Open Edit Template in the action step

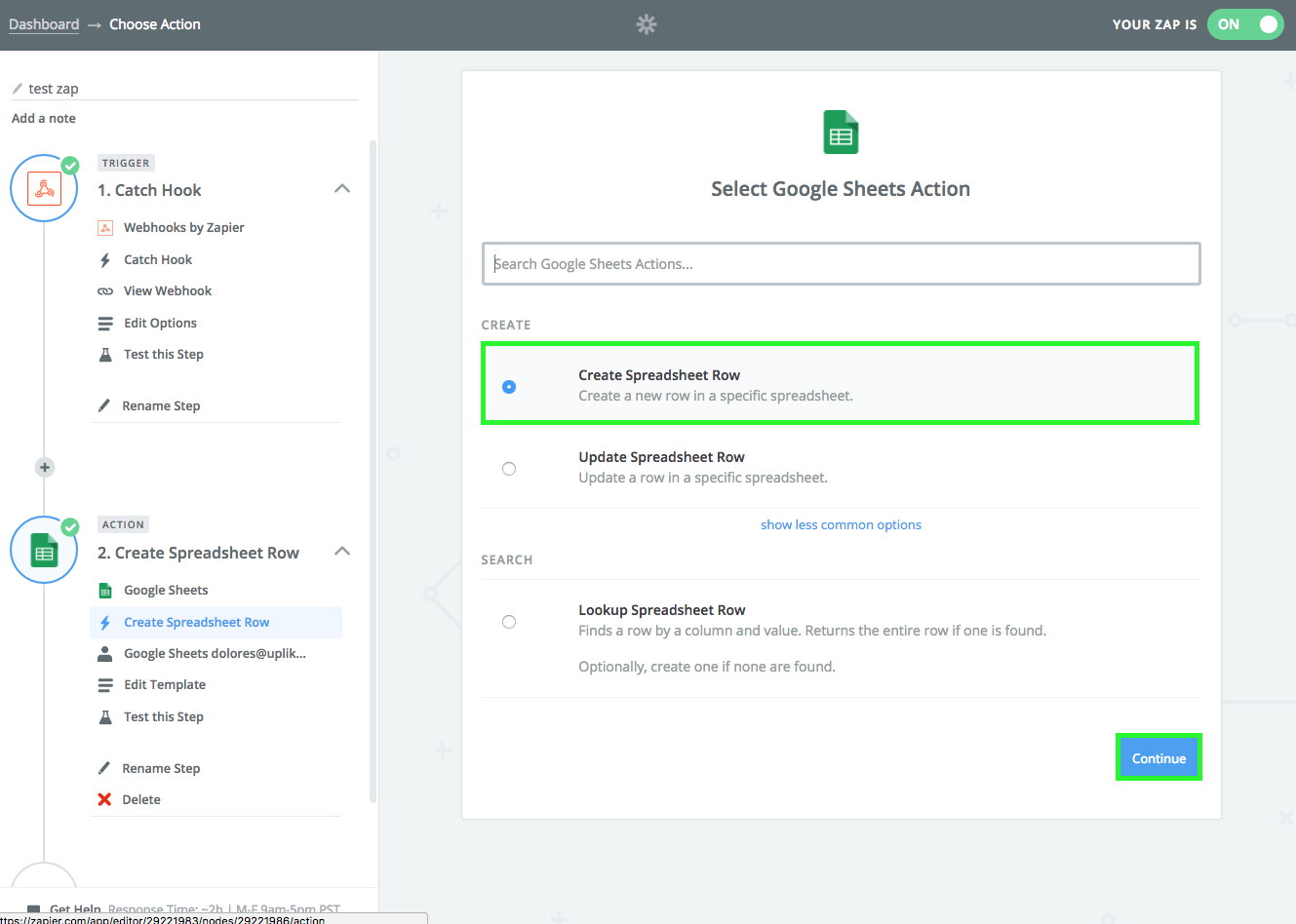165,685
